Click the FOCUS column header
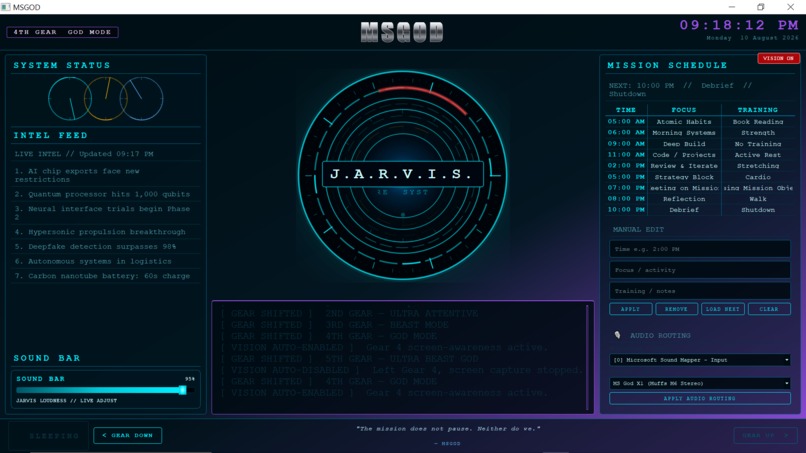The image size is (806, 453). pyautogui.click(x=684, y=110)
